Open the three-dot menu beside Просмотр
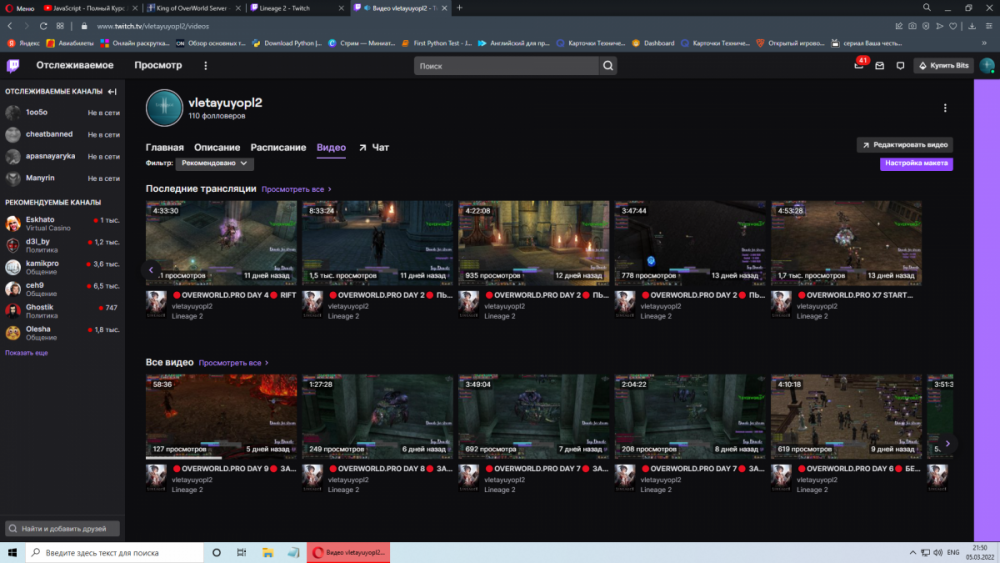This screenshot has height=563, width=1000. (205, 66)
